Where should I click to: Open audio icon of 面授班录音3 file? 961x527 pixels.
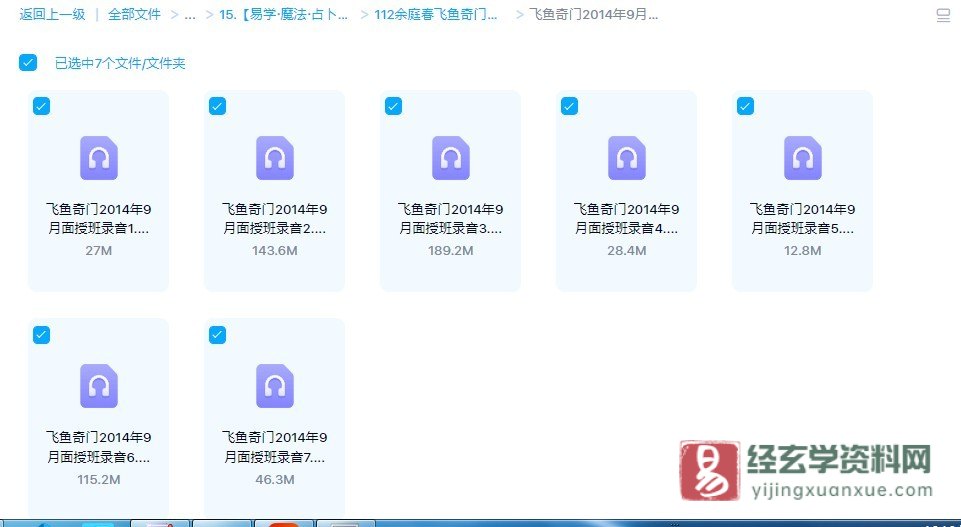click(450, 158)
